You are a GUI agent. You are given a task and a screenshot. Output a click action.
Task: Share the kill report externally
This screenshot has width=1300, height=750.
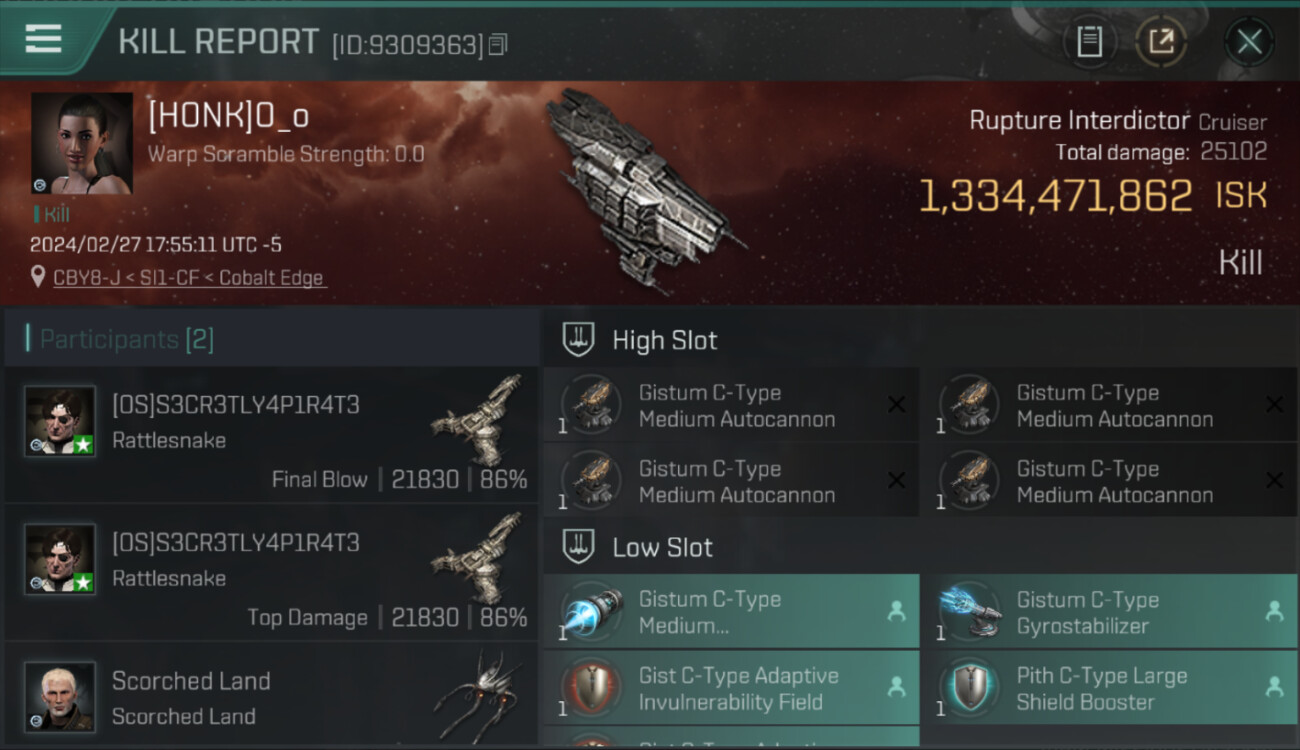(x=1160, y=42)
